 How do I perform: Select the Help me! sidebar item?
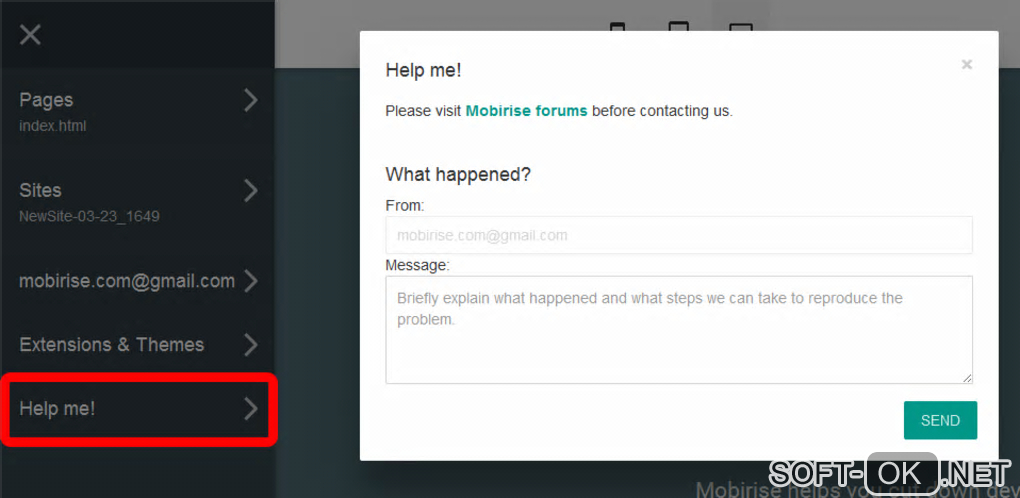pyautogui.click(x=139, y=408)
